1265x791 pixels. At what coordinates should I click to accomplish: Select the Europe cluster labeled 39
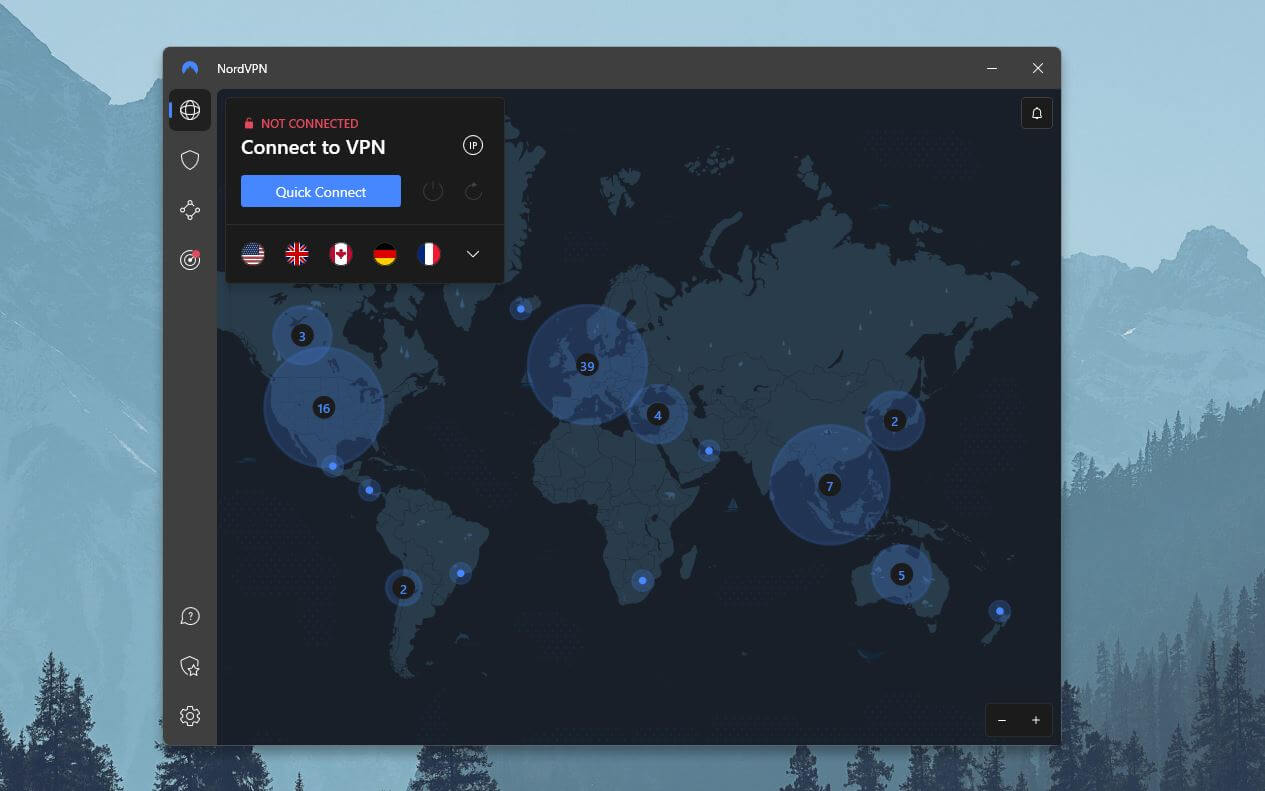tap(587, 366)
